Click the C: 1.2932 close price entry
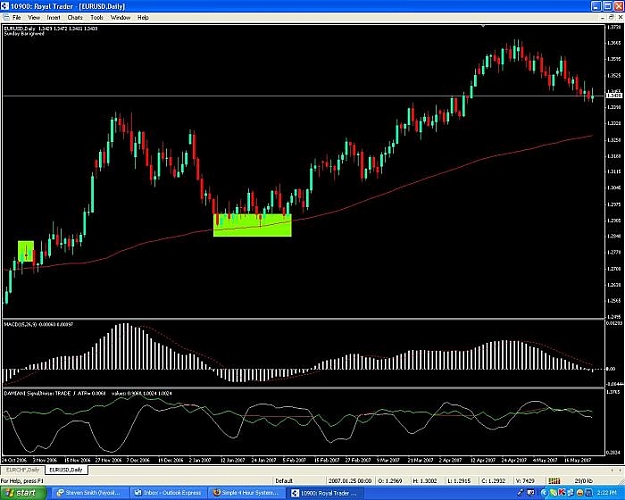This screenshot has height=500, width=625. coord(494,481)
